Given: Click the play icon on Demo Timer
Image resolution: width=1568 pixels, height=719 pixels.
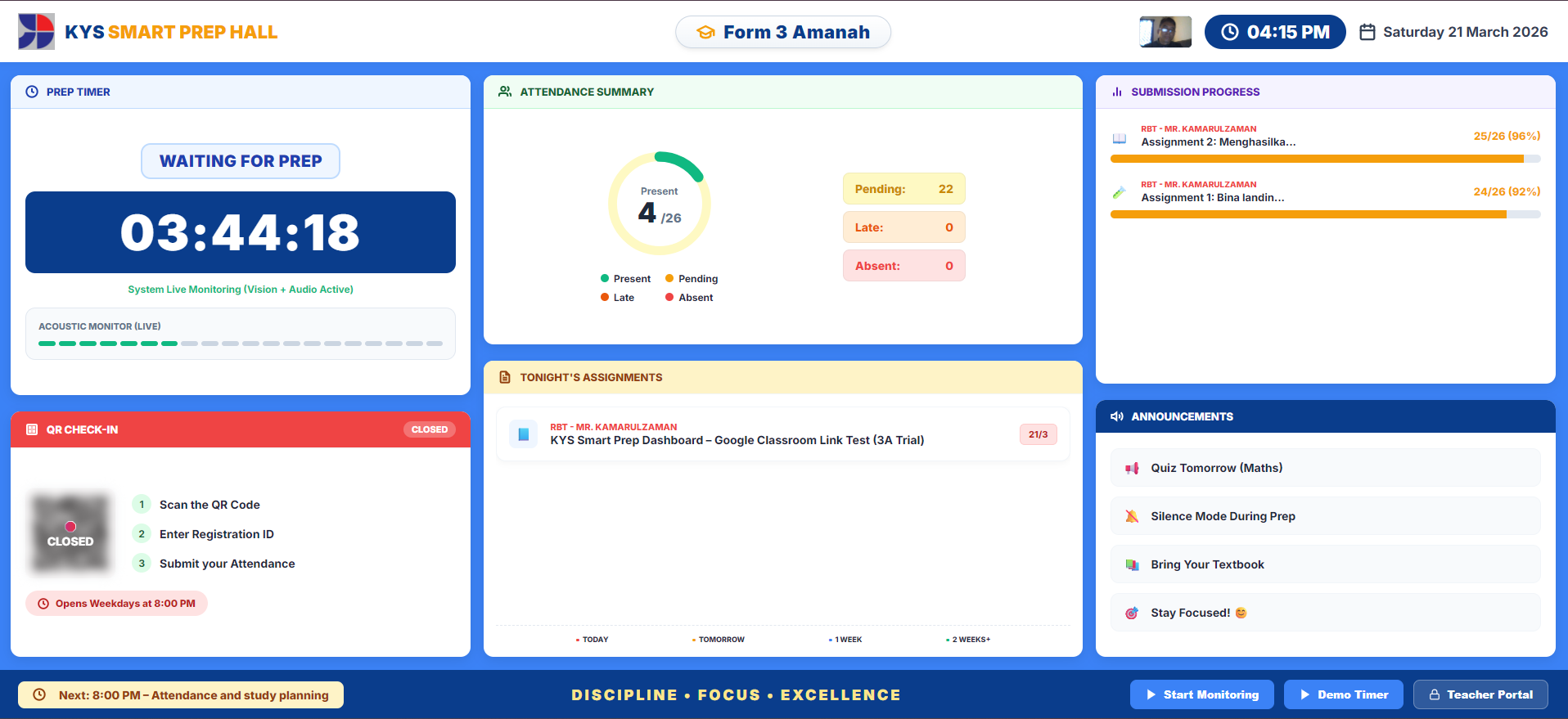Looking at the screenshot, I should coord(1305,694).
